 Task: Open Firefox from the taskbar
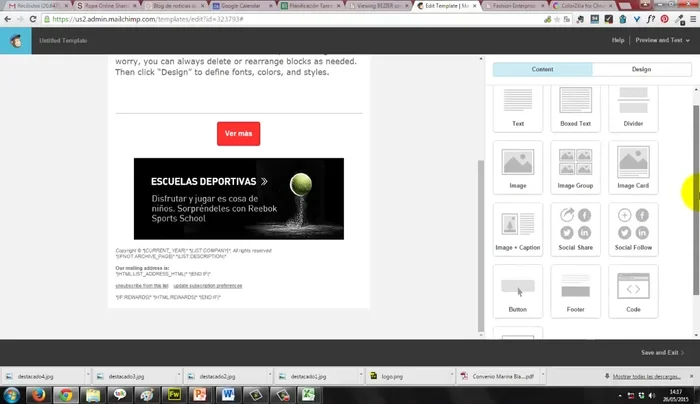click(x=38, y=395)
